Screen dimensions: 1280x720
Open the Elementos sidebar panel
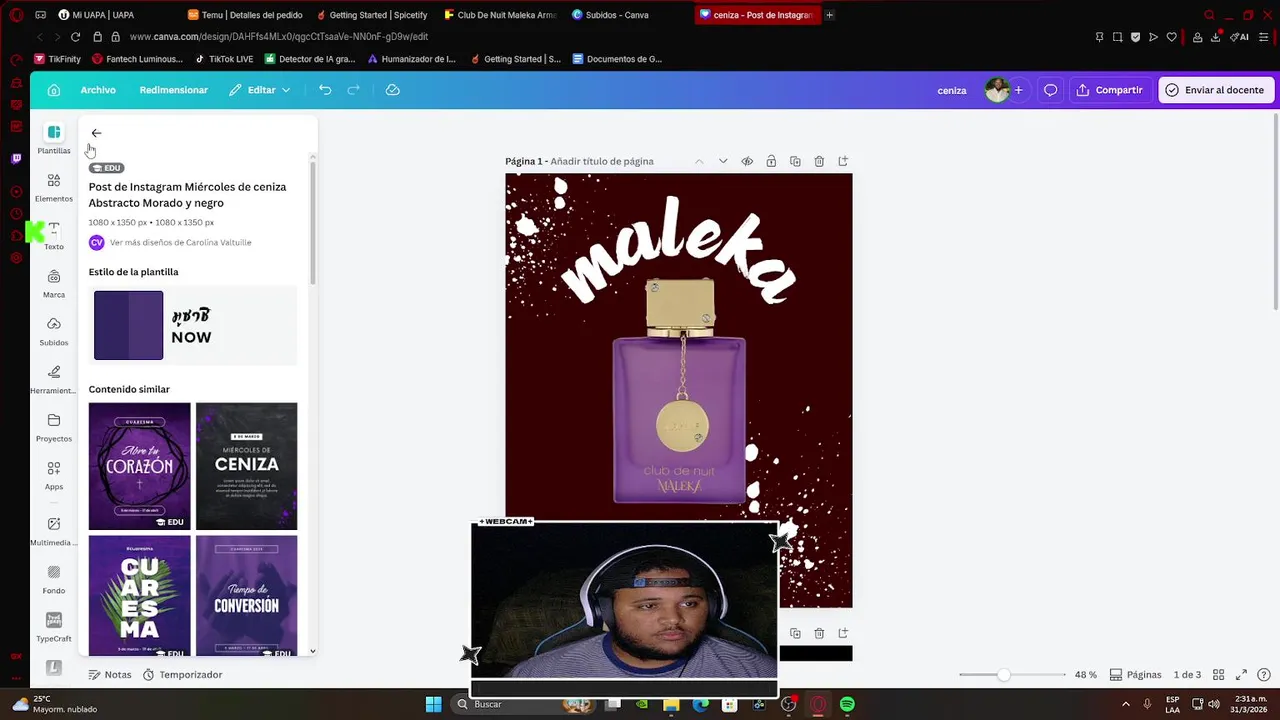tap(54, 187)
